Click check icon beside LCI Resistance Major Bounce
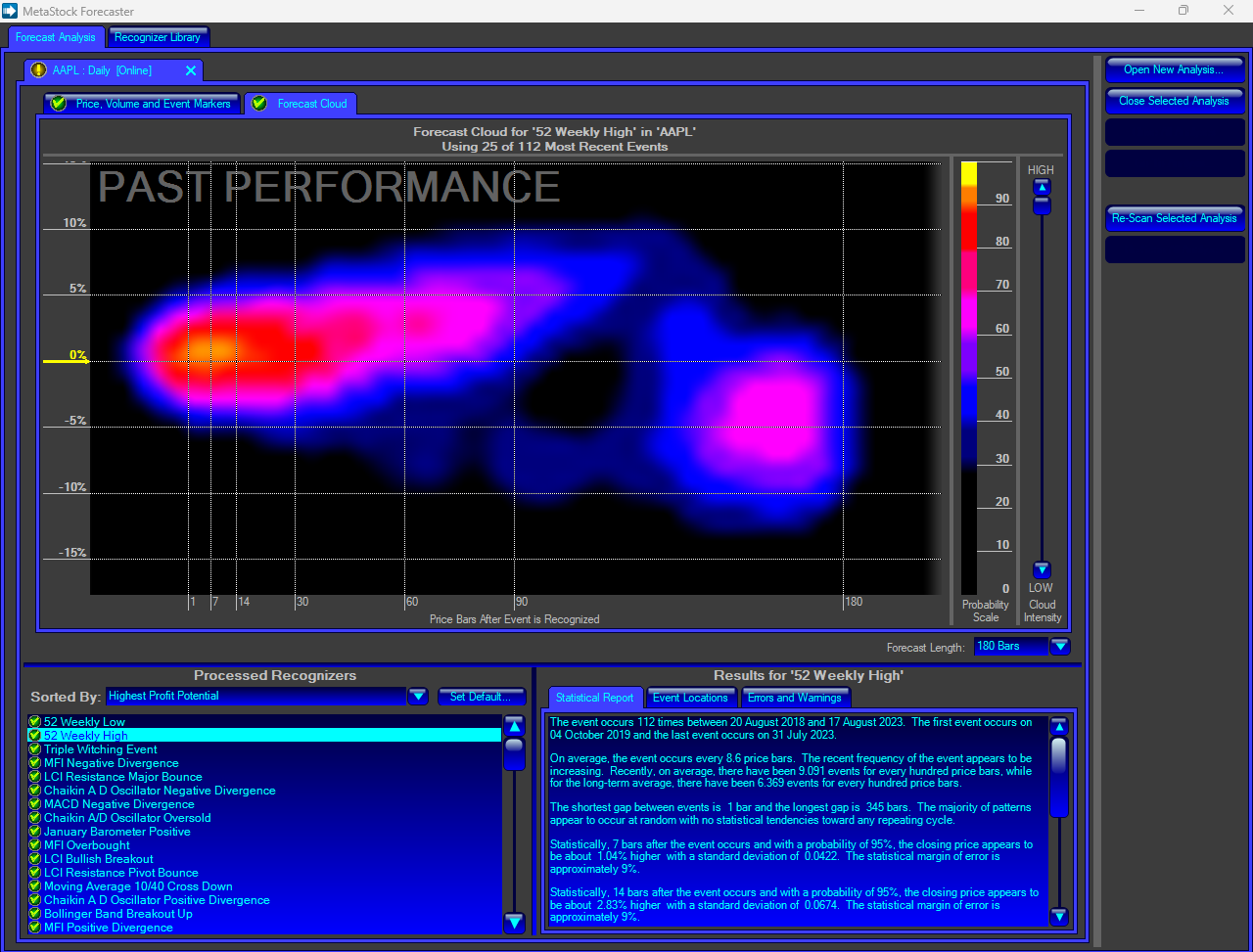 [x=35, y=777]
